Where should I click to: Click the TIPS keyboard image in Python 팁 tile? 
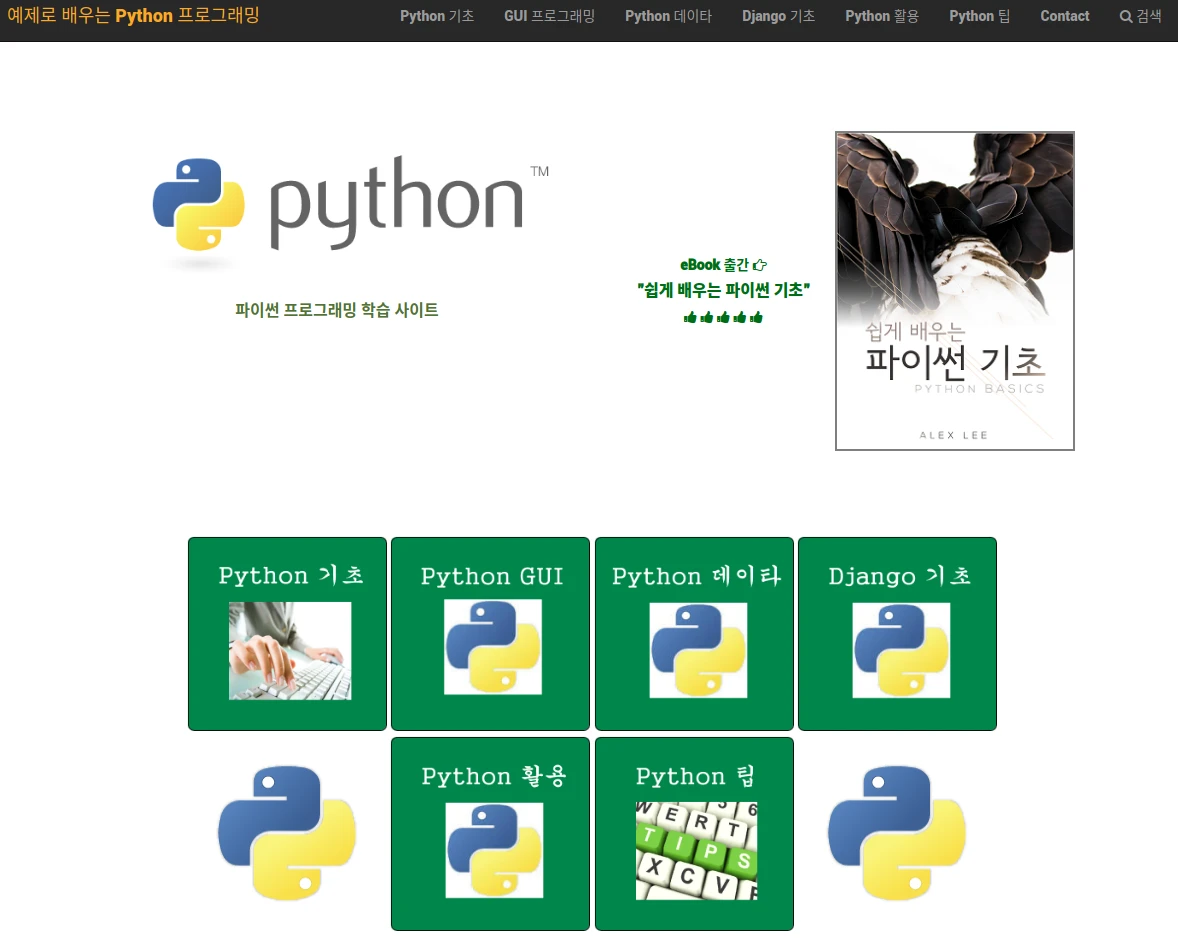click(x=696, y=850)
